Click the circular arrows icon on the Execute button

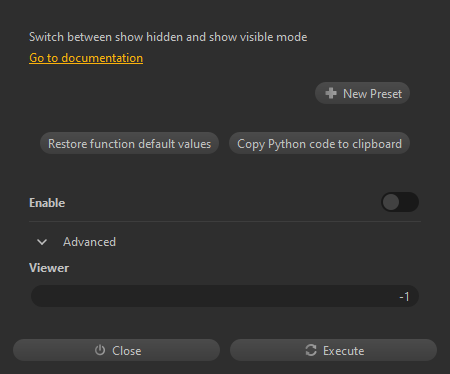point(311,350)
